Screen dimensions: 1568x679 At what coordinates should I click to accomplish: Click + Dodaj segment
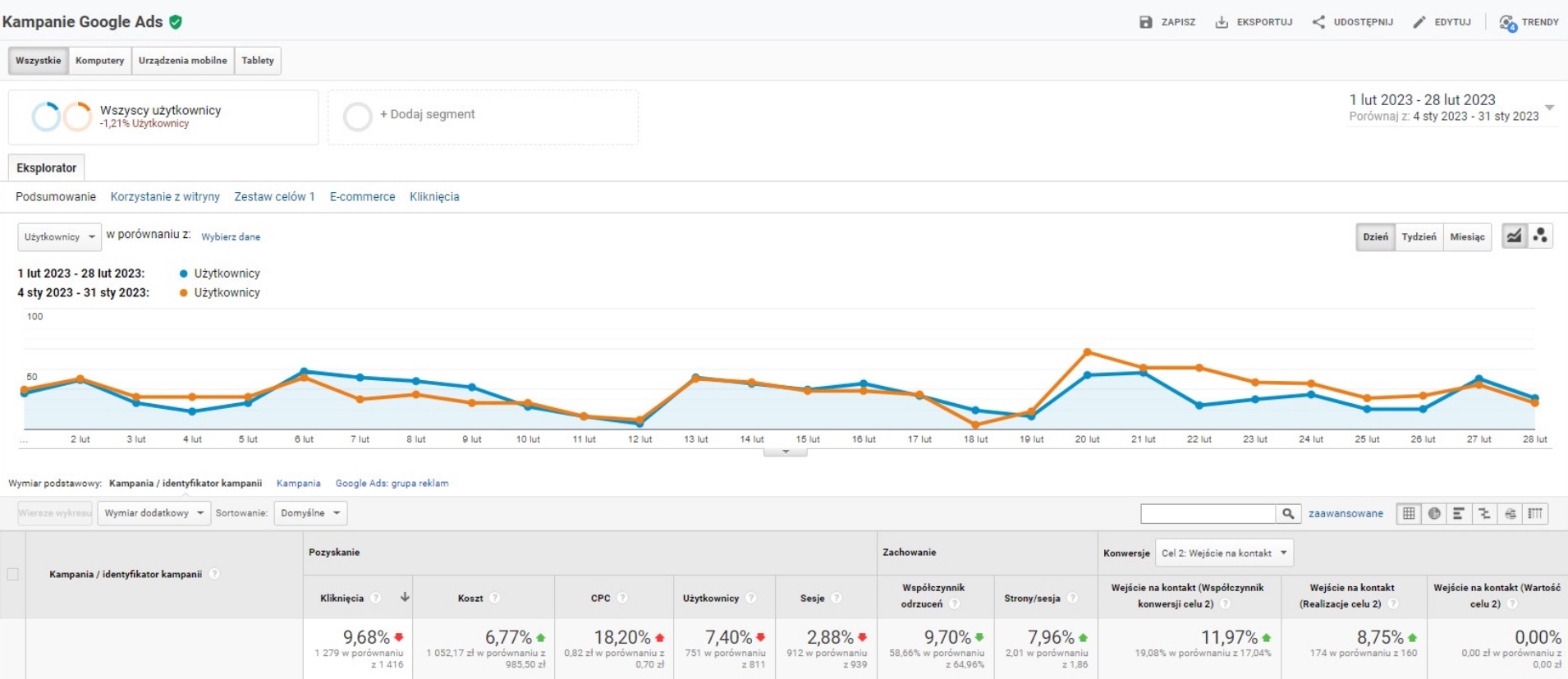point(483,117)
